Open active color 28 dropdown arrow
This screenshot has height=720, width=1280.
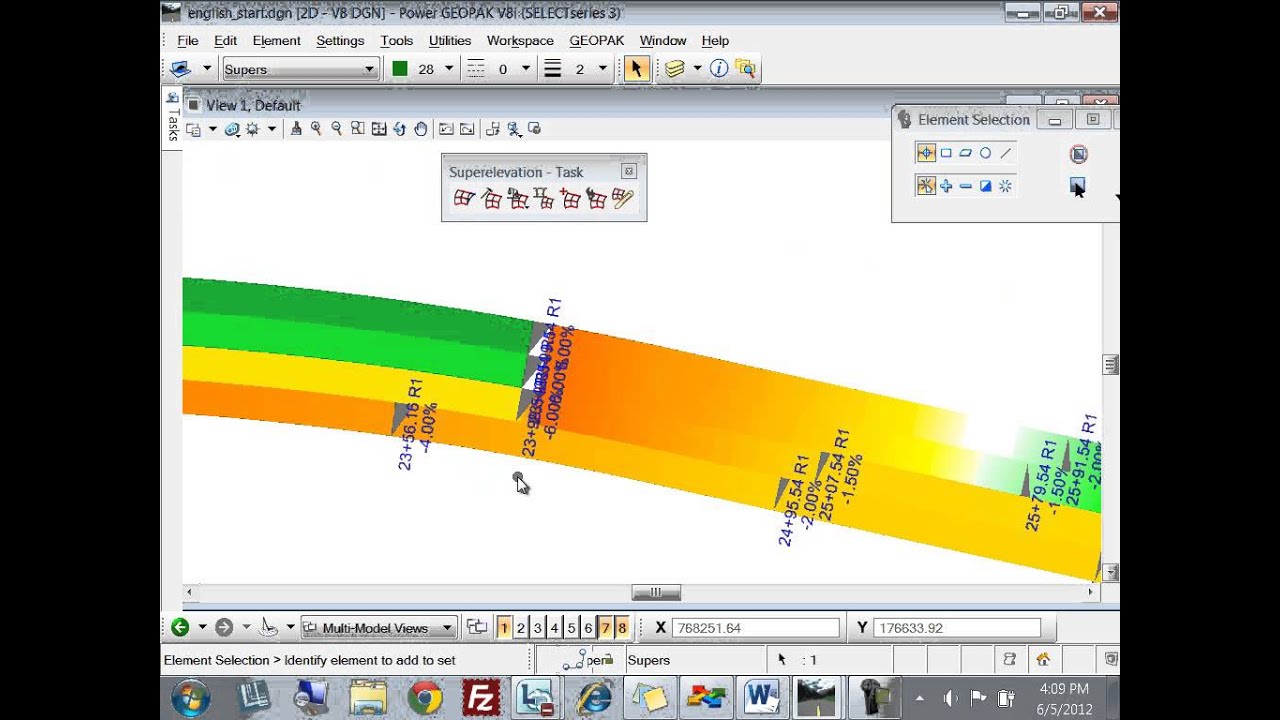click(x=448, y=69)
